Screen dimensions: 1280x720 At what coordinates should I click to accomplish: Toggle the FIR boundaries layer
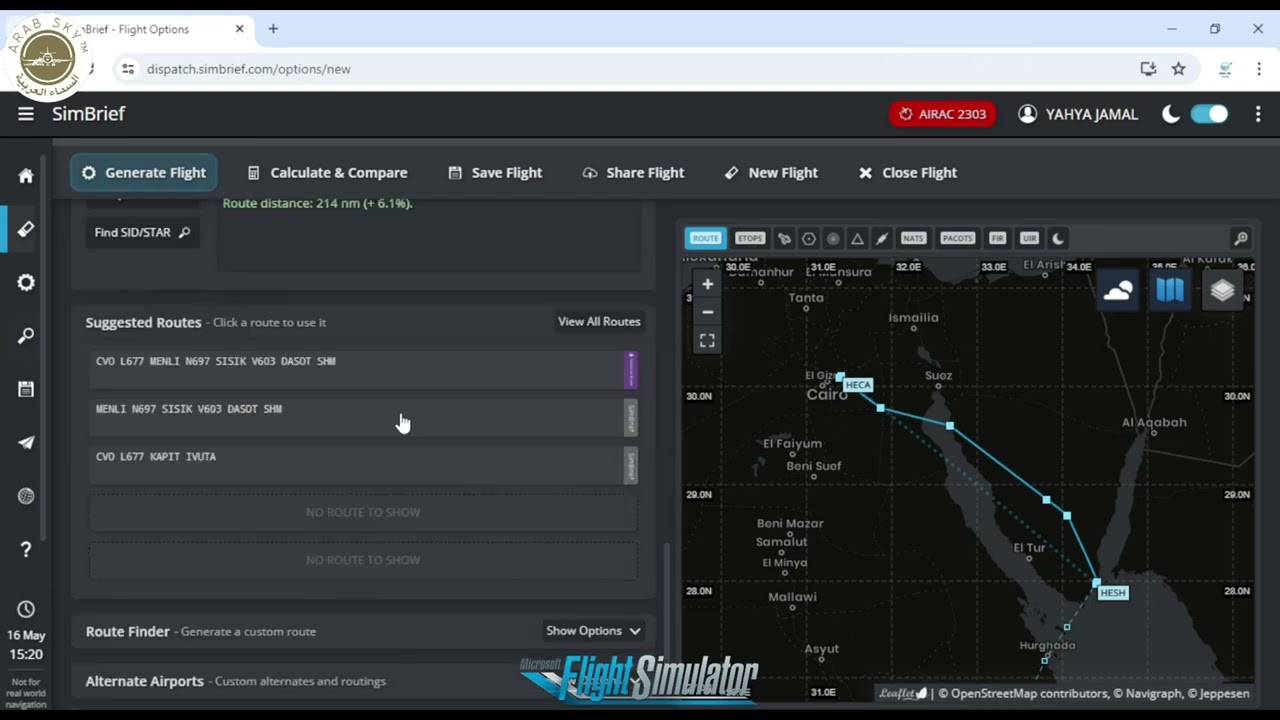point(997,238)
